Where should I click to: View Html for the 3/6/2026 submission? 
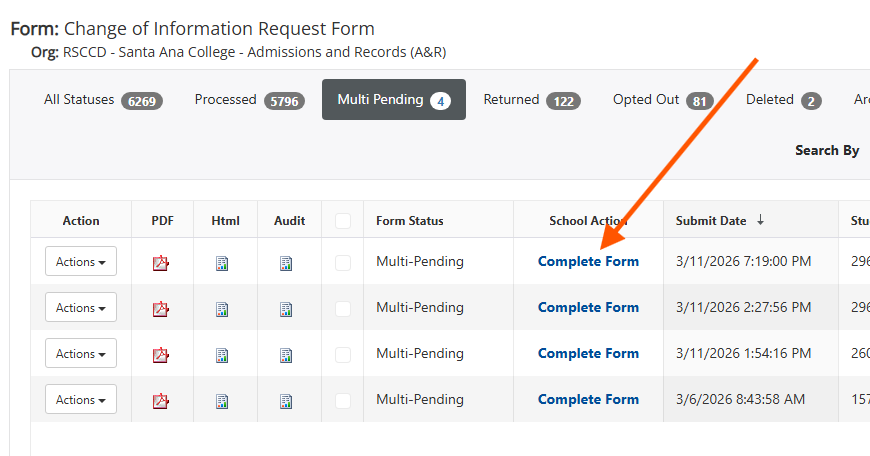click(222, 401)
